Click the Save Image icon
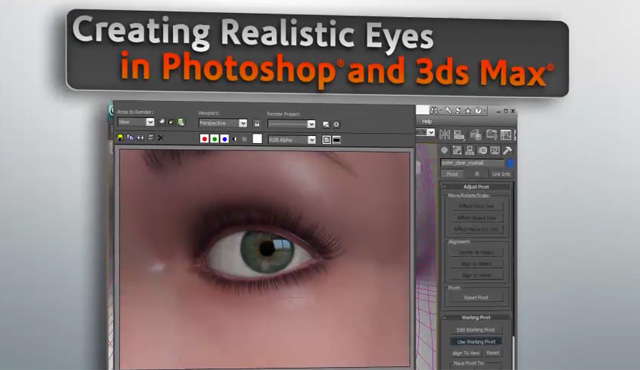640x370 pixels. [120, 137]
